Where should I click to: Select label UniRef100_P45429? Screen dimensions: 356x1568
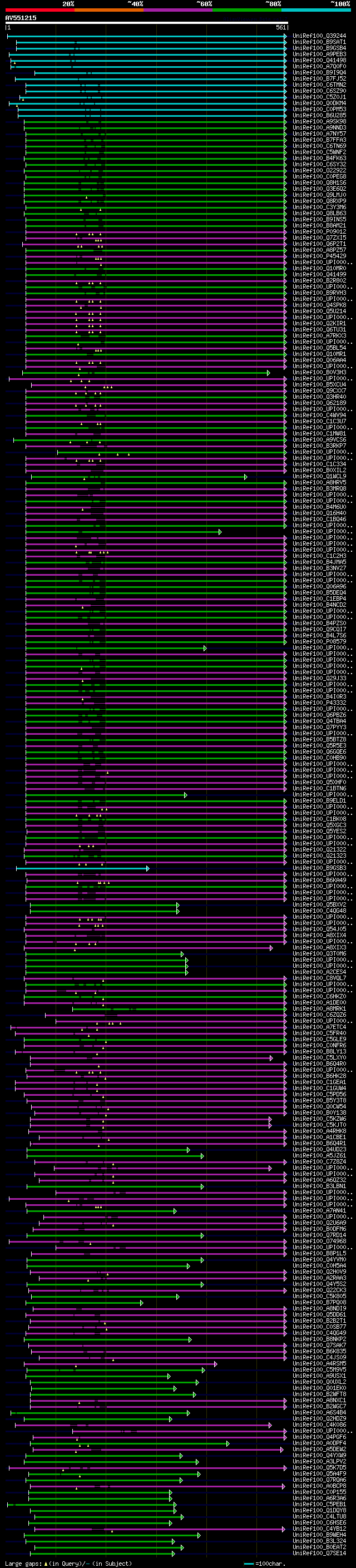[x=319, y=256]
